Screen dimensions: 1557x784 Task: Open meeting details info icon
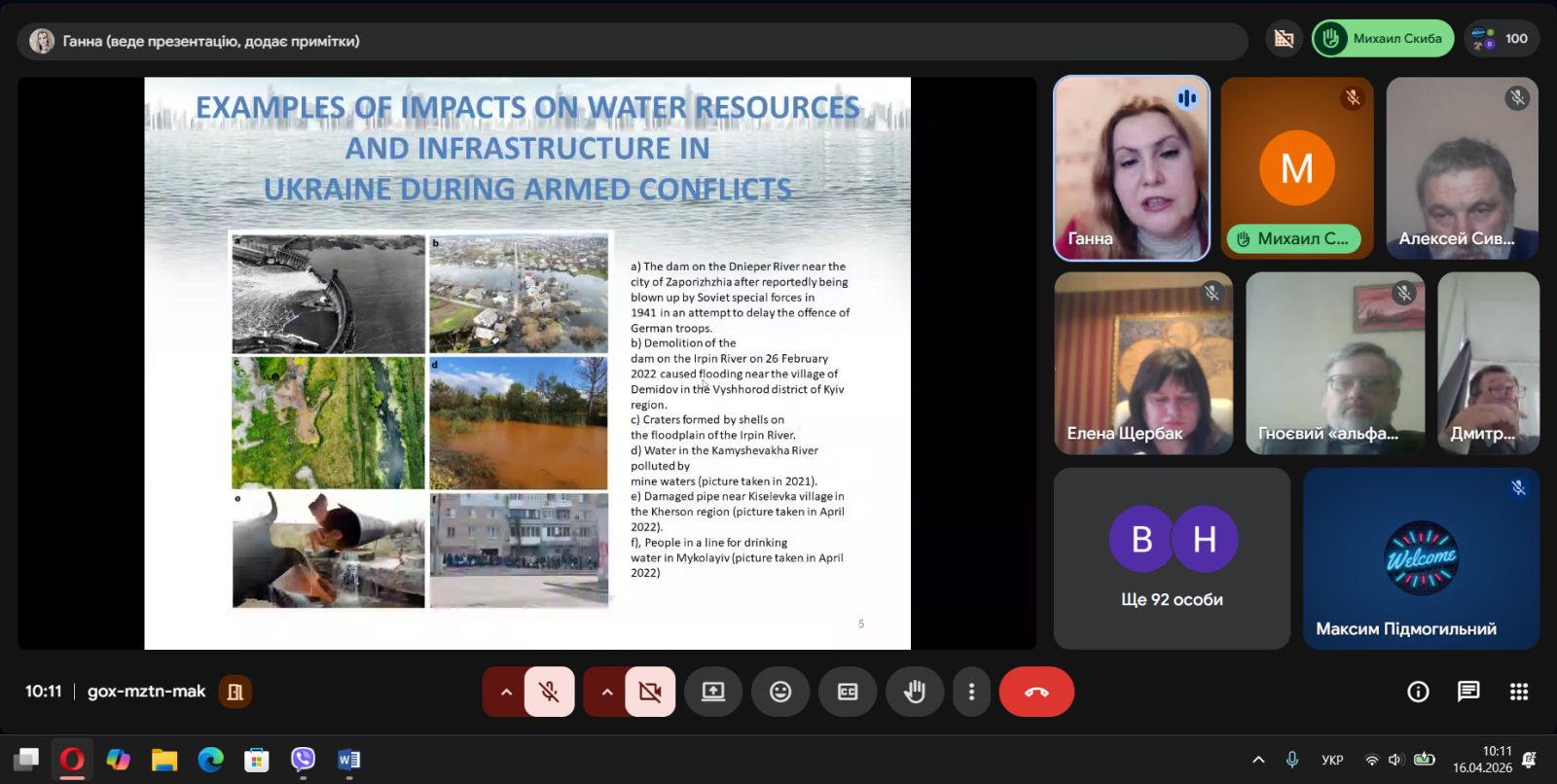click(x=1418, y=692)
